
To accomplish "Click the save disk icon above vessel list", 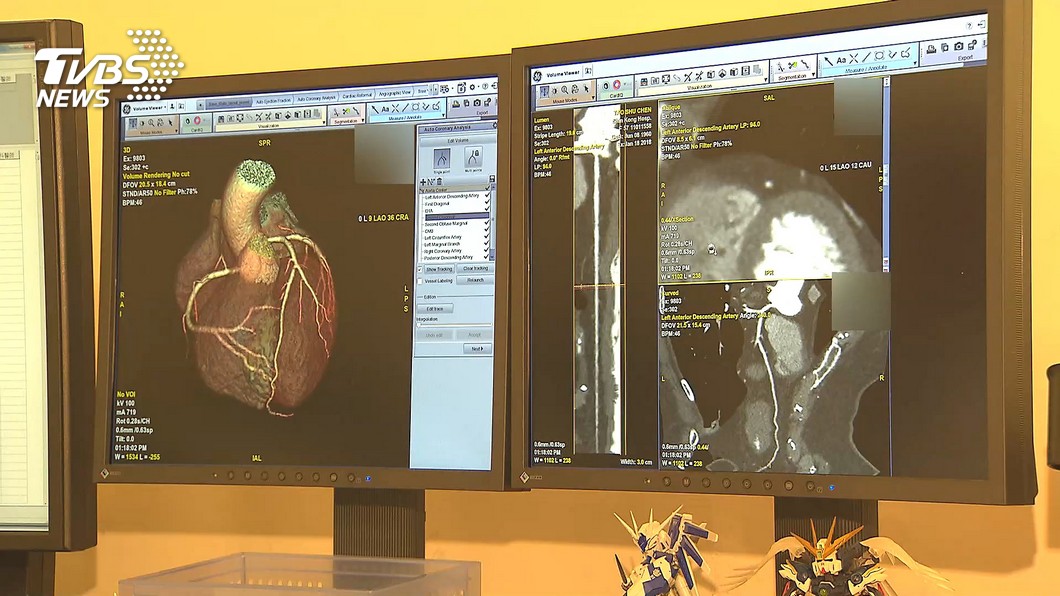I will [491, 178].
